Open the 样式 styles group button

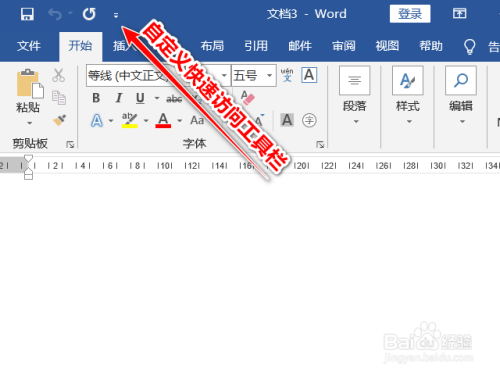[x=408, y=95]
